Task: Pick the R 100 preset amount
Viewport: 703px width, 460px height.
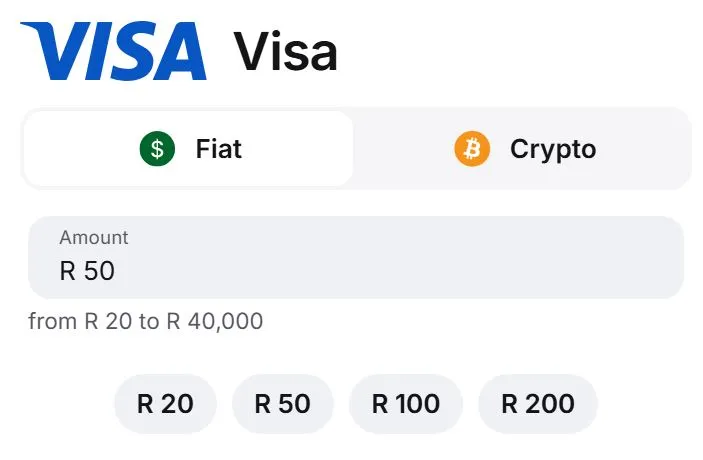Action: pos(405,404)
